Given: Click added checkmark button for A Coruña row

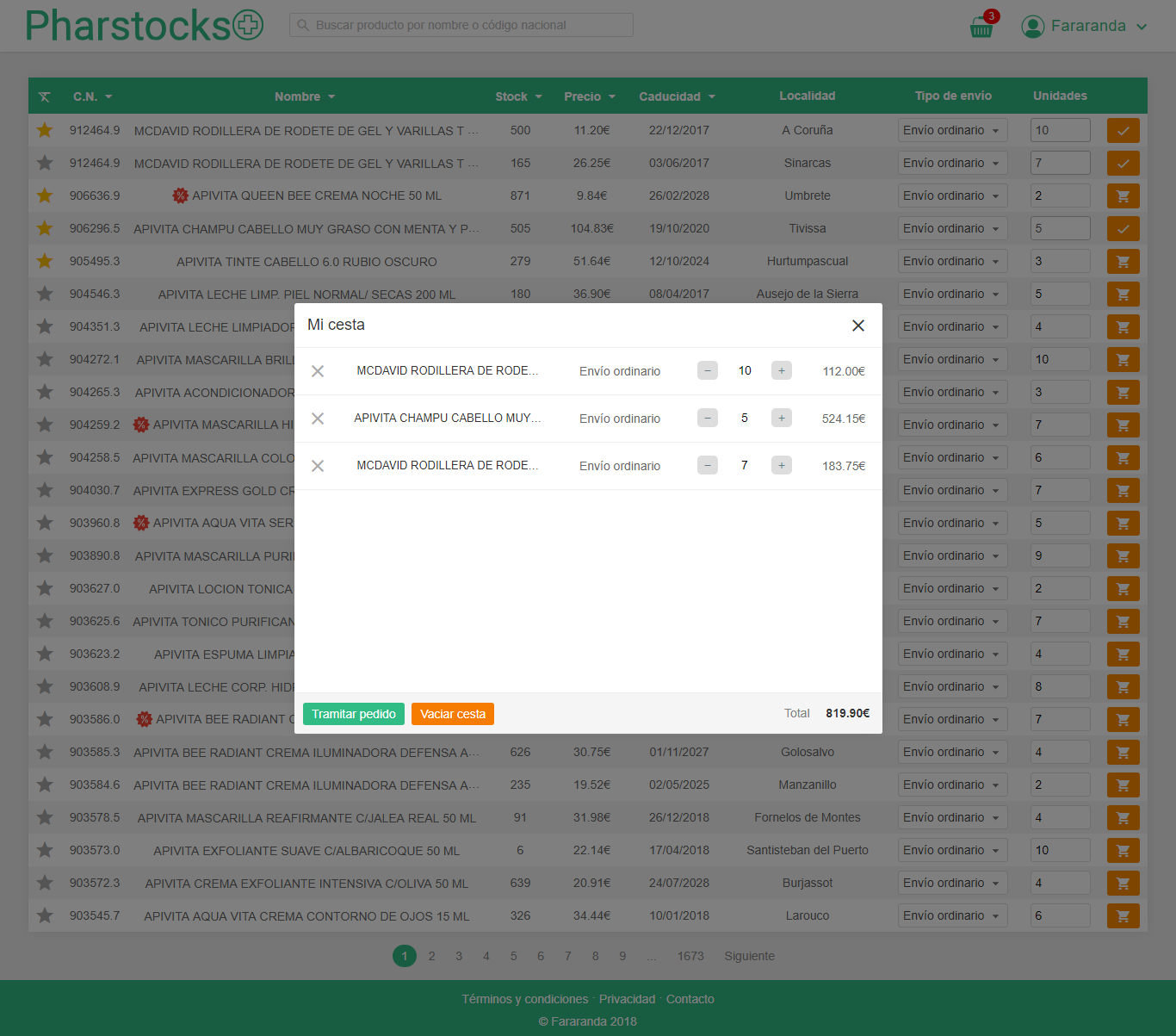Looking at the screenshot, I should pos(1123,130).
